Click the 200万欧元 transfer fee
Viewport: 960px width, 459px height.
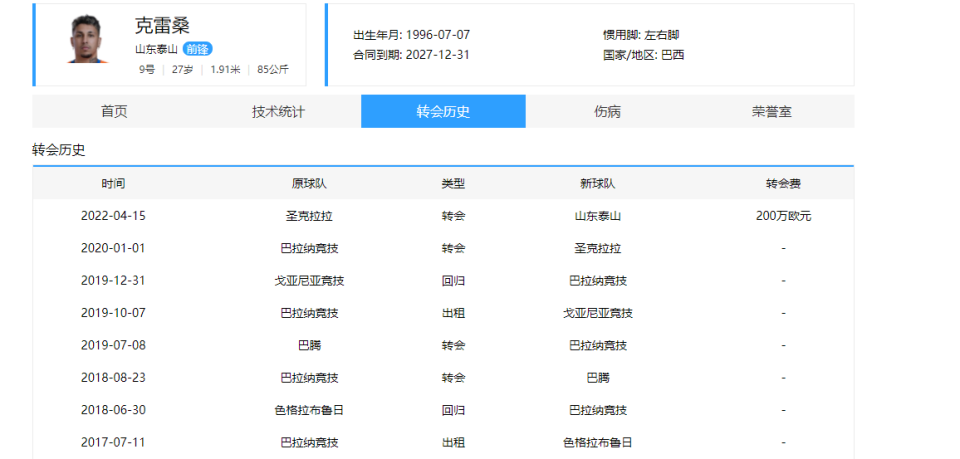pyautogui.click(x=783, y=216)
